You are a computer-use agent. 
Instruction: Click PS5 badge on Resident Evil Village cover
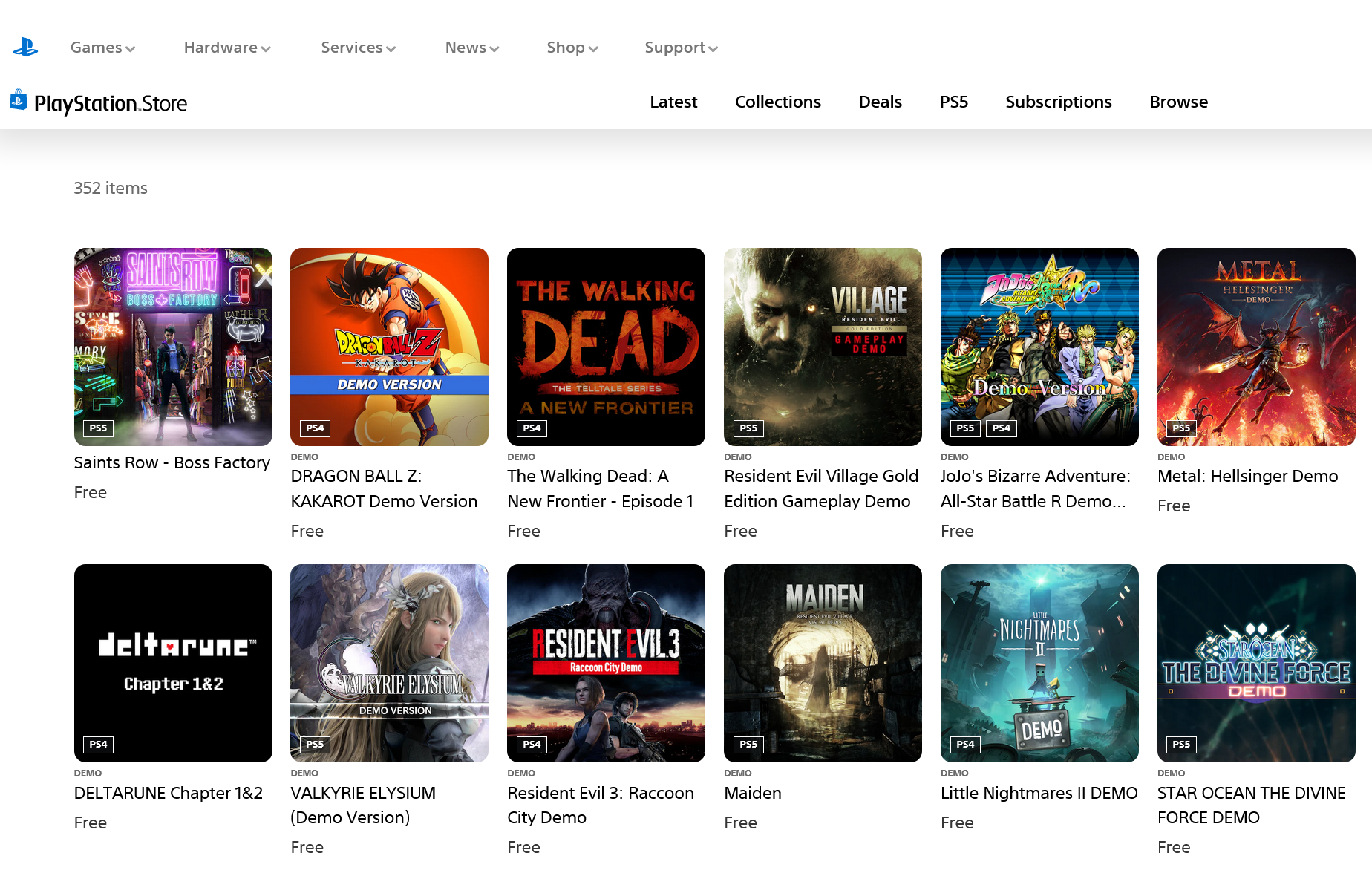[x=748, y=428]
